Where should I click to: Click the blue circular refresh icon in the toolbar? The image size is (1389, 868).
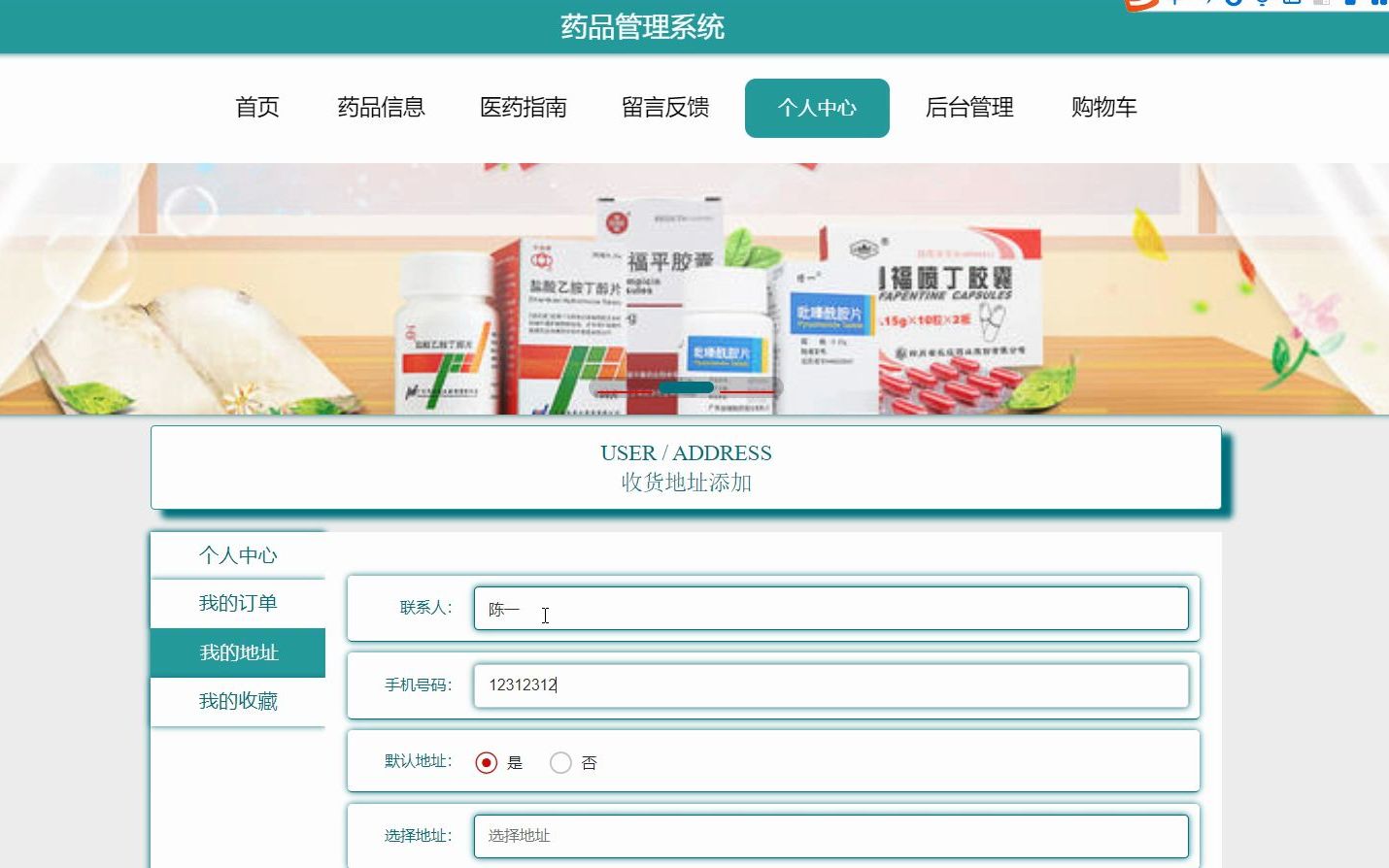[x=1232, y=4]
